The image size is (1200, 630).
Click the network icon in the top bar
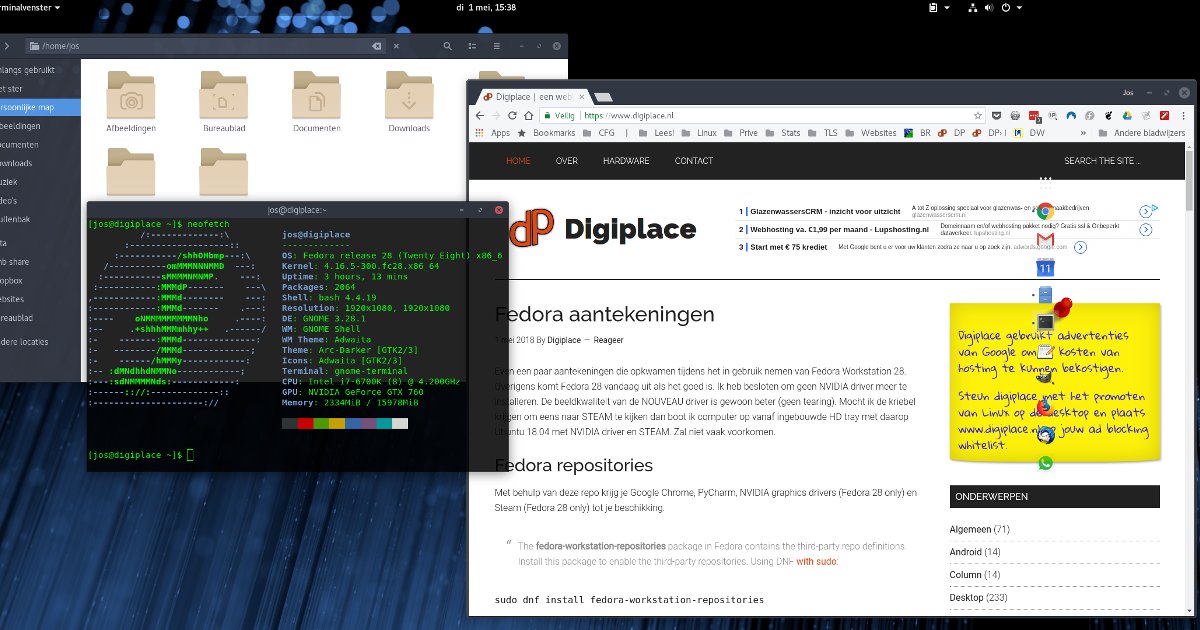click(x=972, y=7)
